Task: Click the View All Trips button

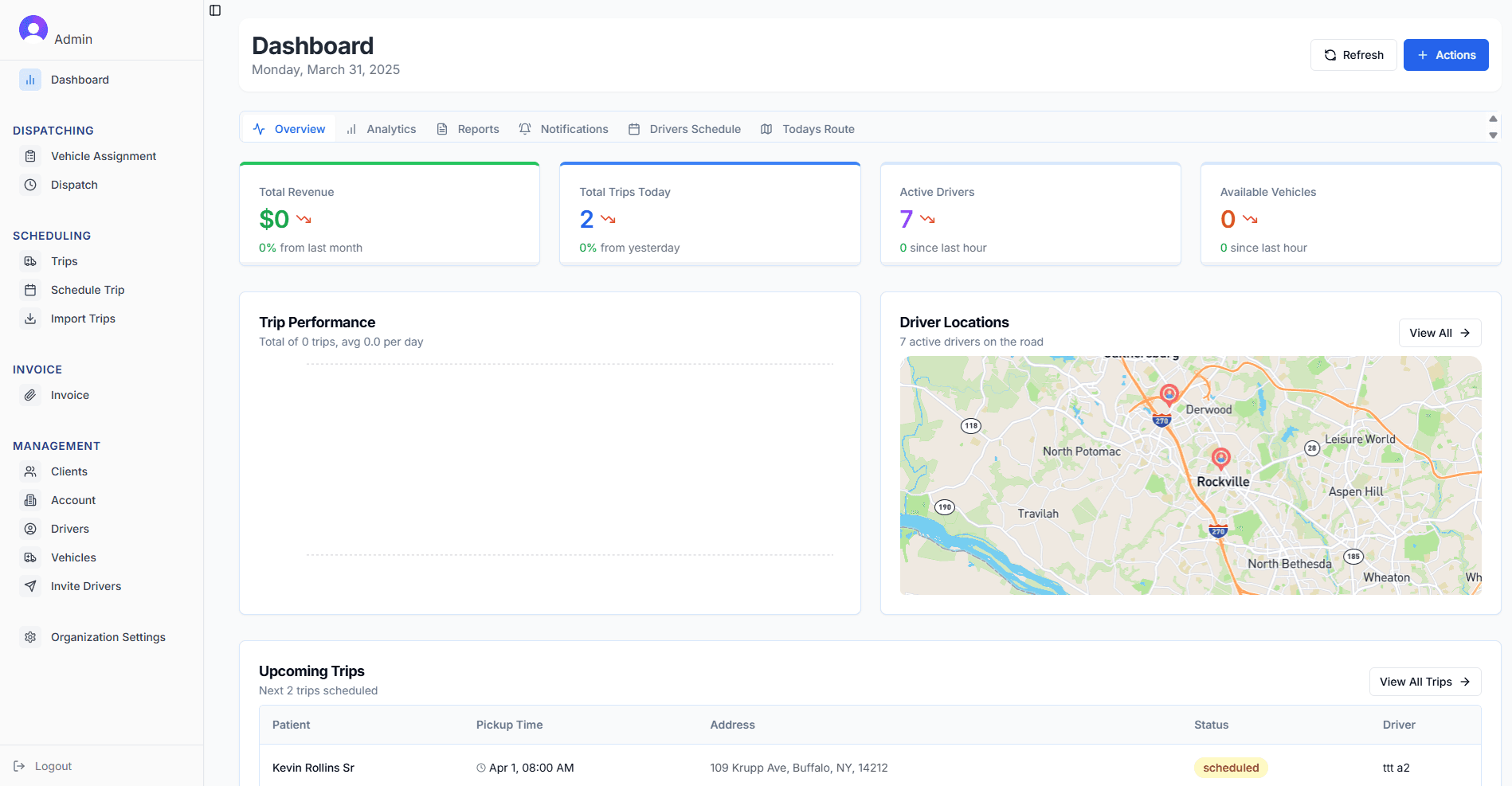Action: [x=1424, y=682]
